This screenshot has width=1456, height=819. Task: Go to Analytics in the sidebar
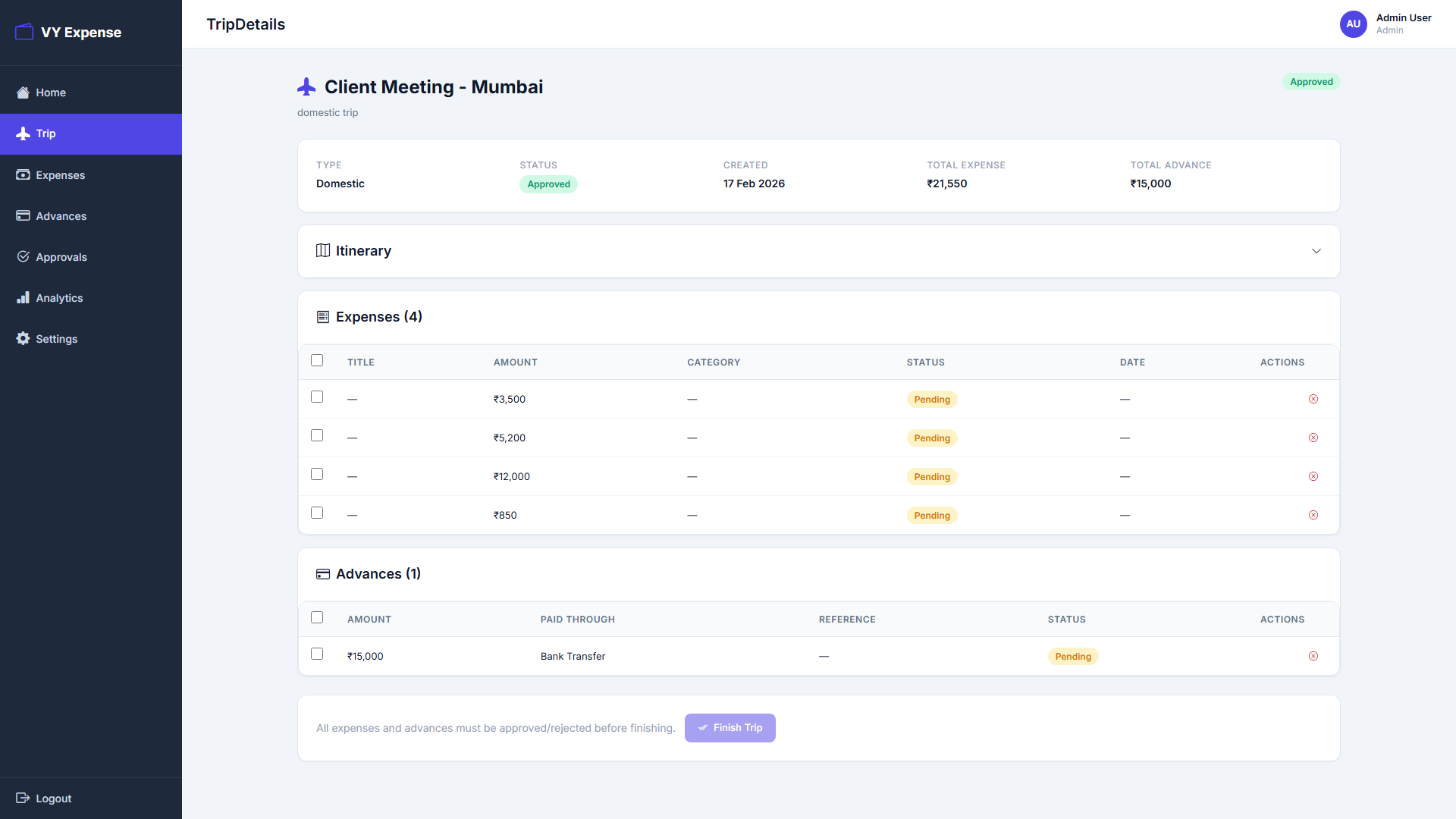(x=59, y=298)
